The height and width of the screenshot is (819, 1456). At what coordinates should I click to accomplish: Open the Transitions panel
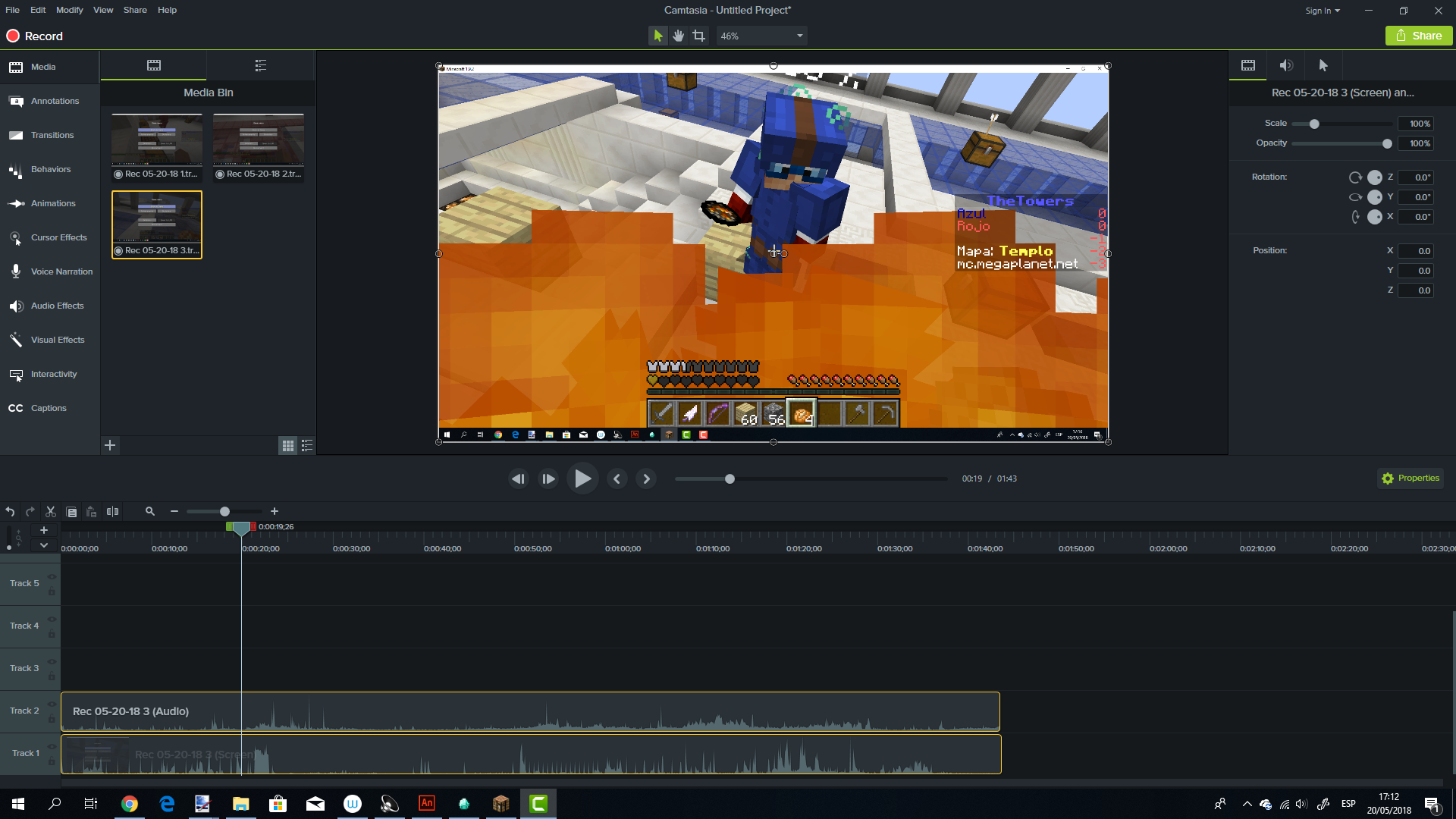[x=49, y=135]
